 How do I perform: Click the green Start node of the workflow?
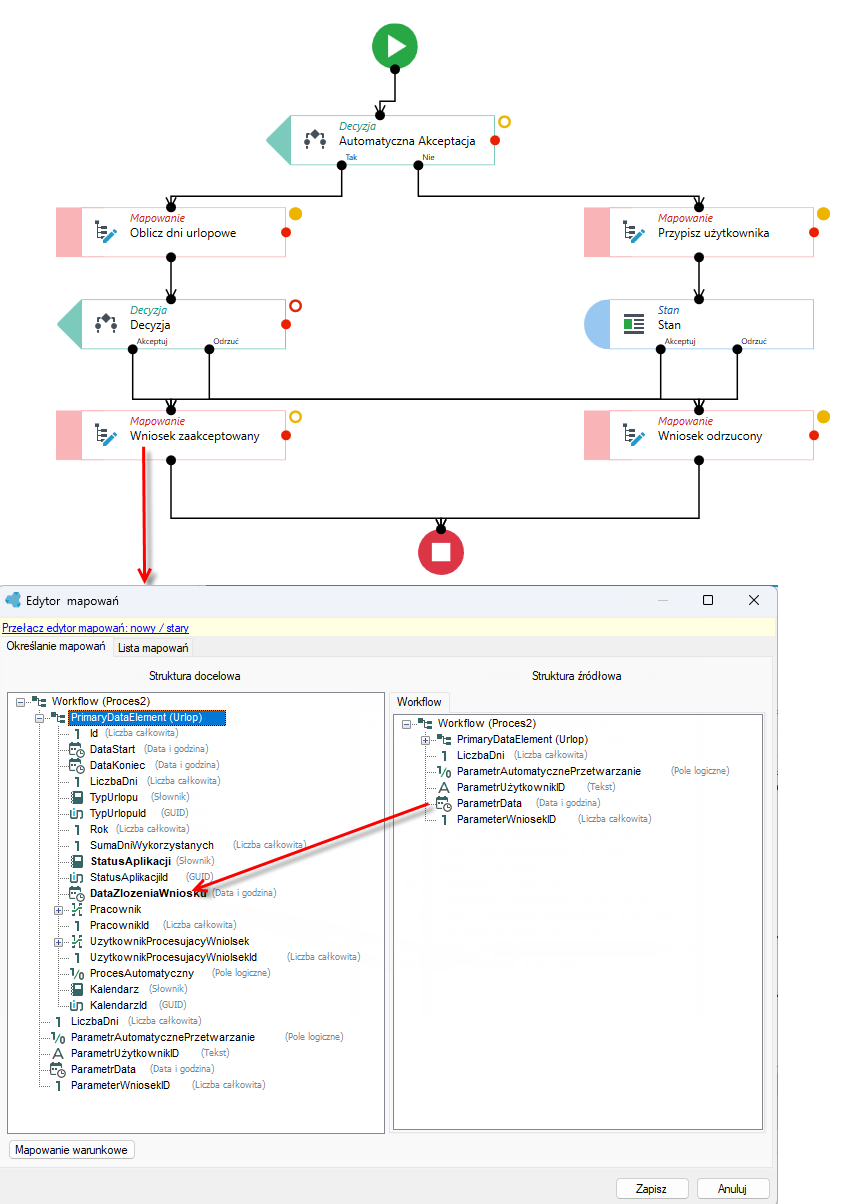[394, 46]
